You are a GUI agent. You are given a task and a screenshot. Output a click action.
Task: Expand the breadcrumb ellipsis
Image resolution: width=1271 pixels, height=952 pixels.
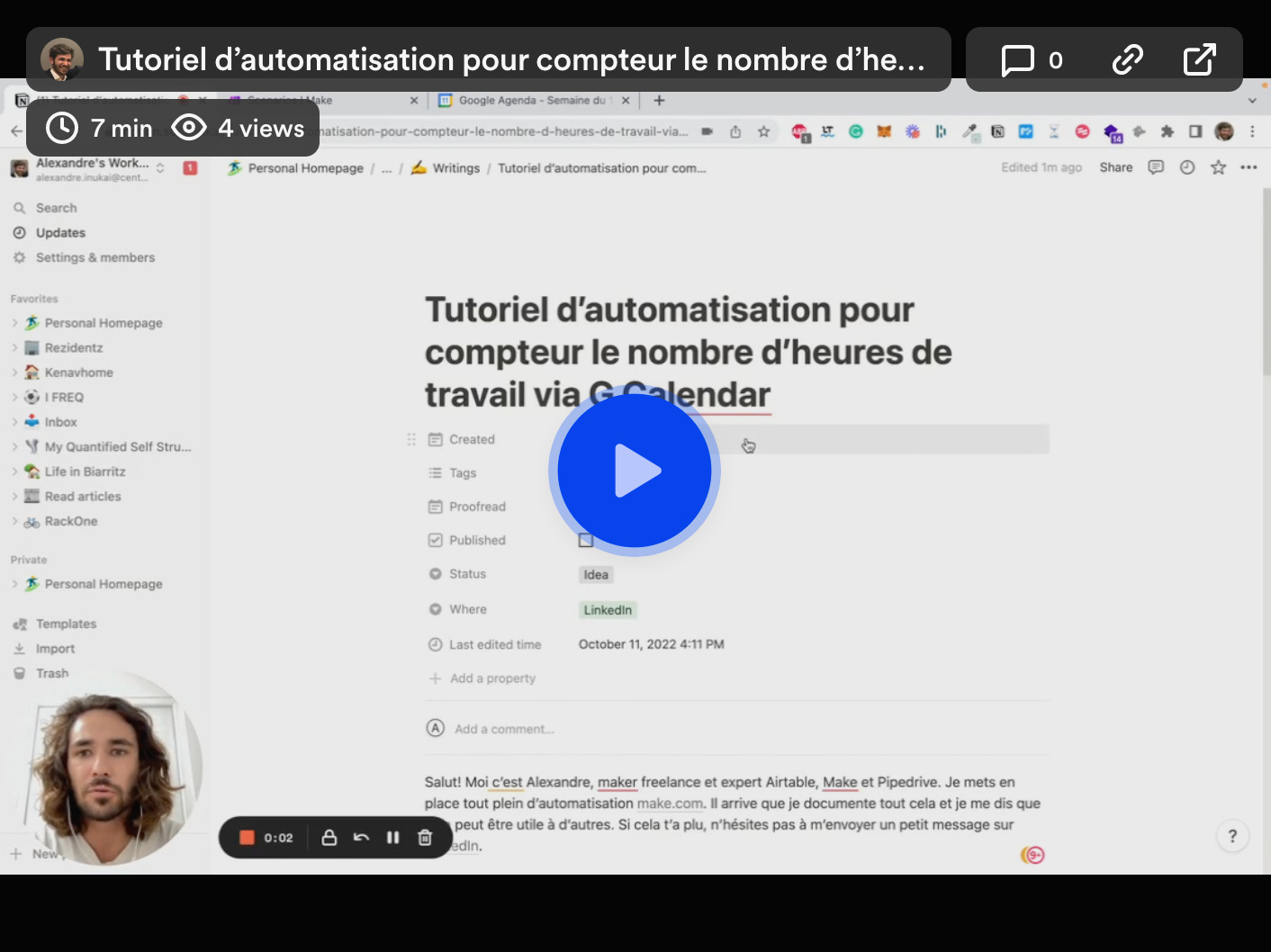[x=386, y=168]
